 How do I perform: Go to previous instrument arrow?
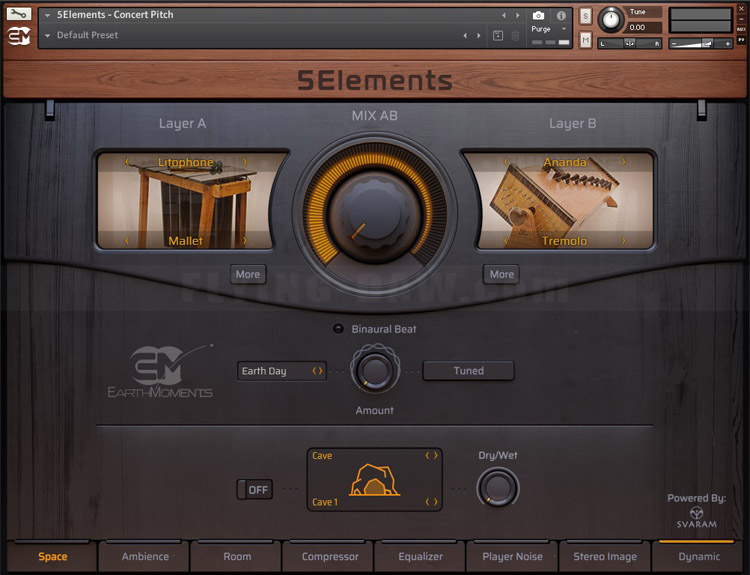pos(504,15)
